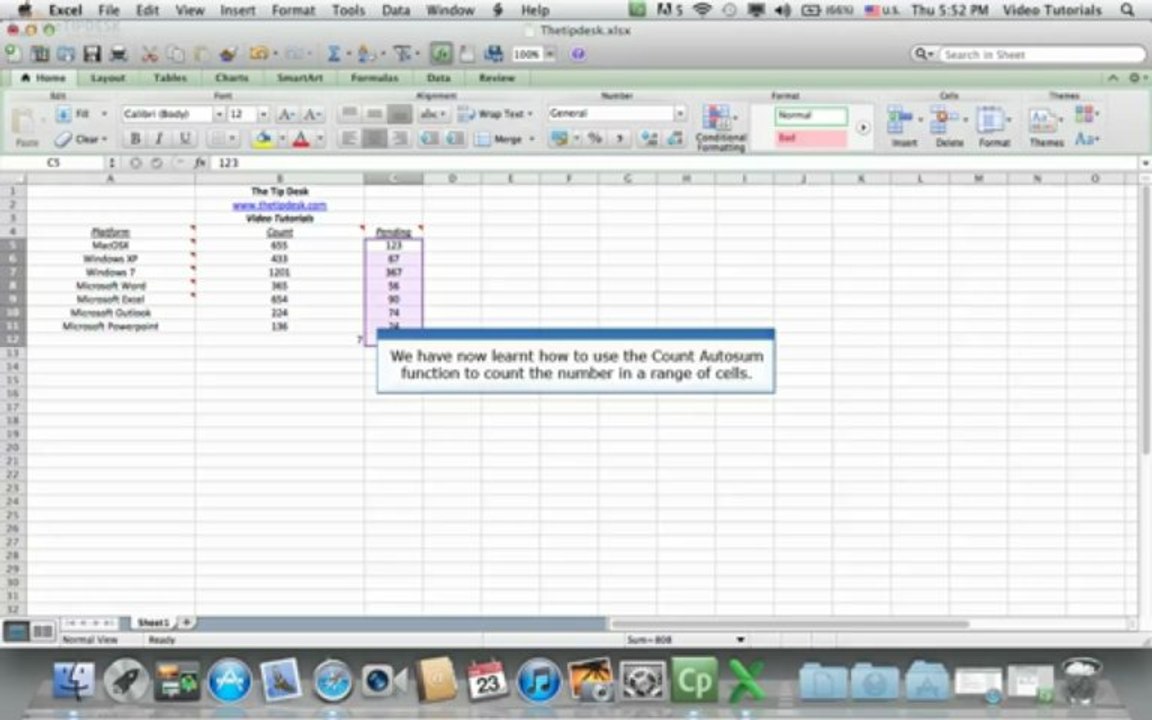Image resolution: width=1152 pixels, height=720 pixels.
Task: Click the Search in Sheet field
Action: (x=1040, y=54)
